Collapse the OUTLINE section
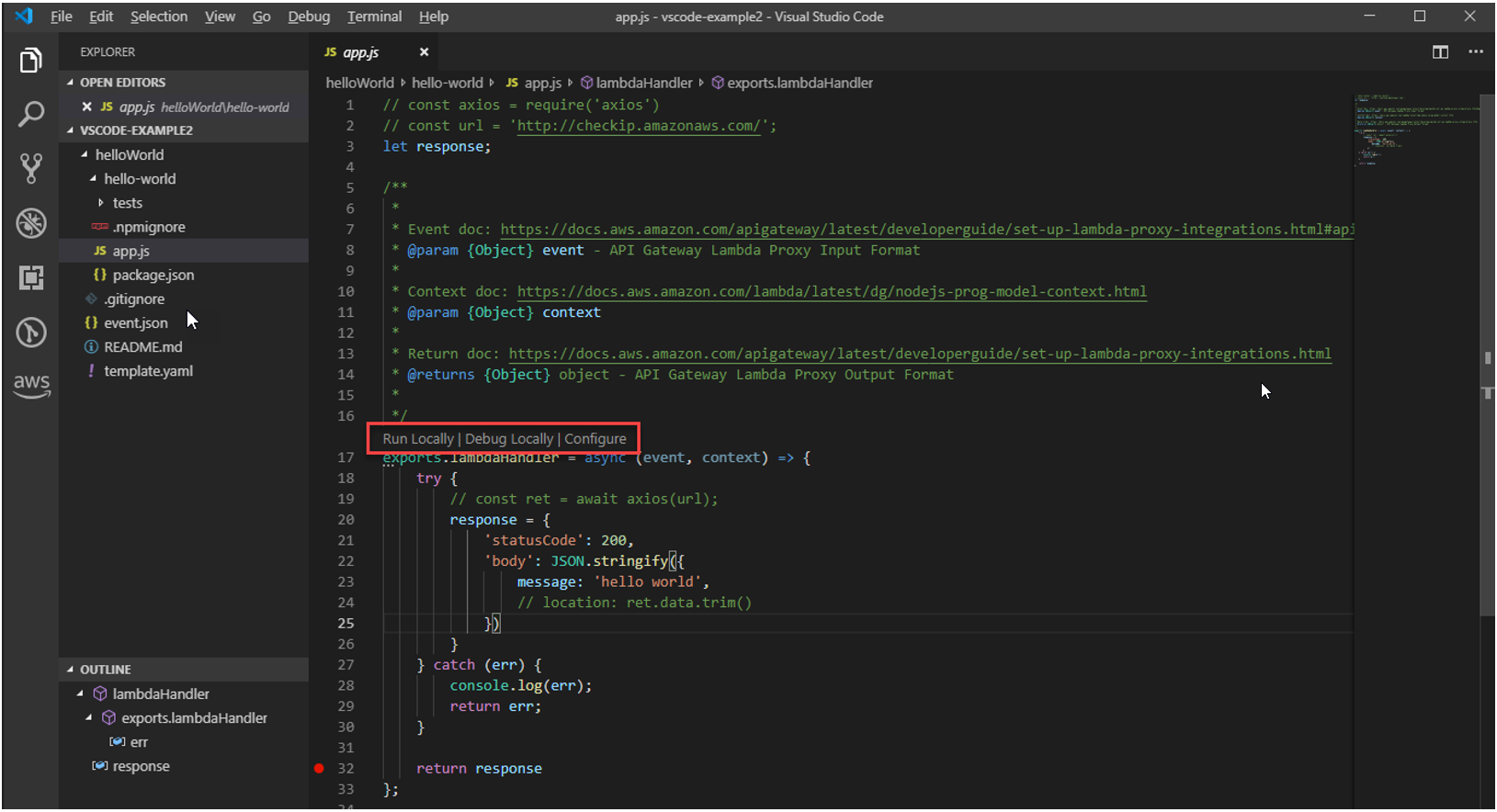1497x812 pixels. pos(105,670)
